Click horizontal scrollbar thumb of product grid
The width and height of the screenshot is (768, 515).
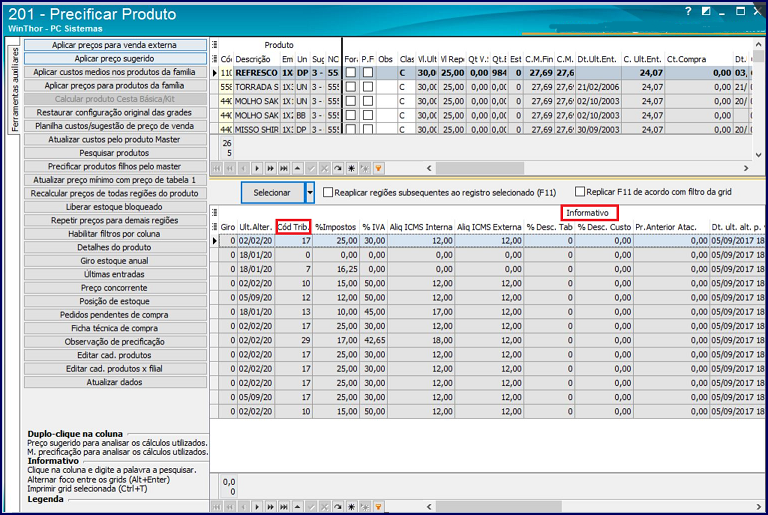(480, 168)
